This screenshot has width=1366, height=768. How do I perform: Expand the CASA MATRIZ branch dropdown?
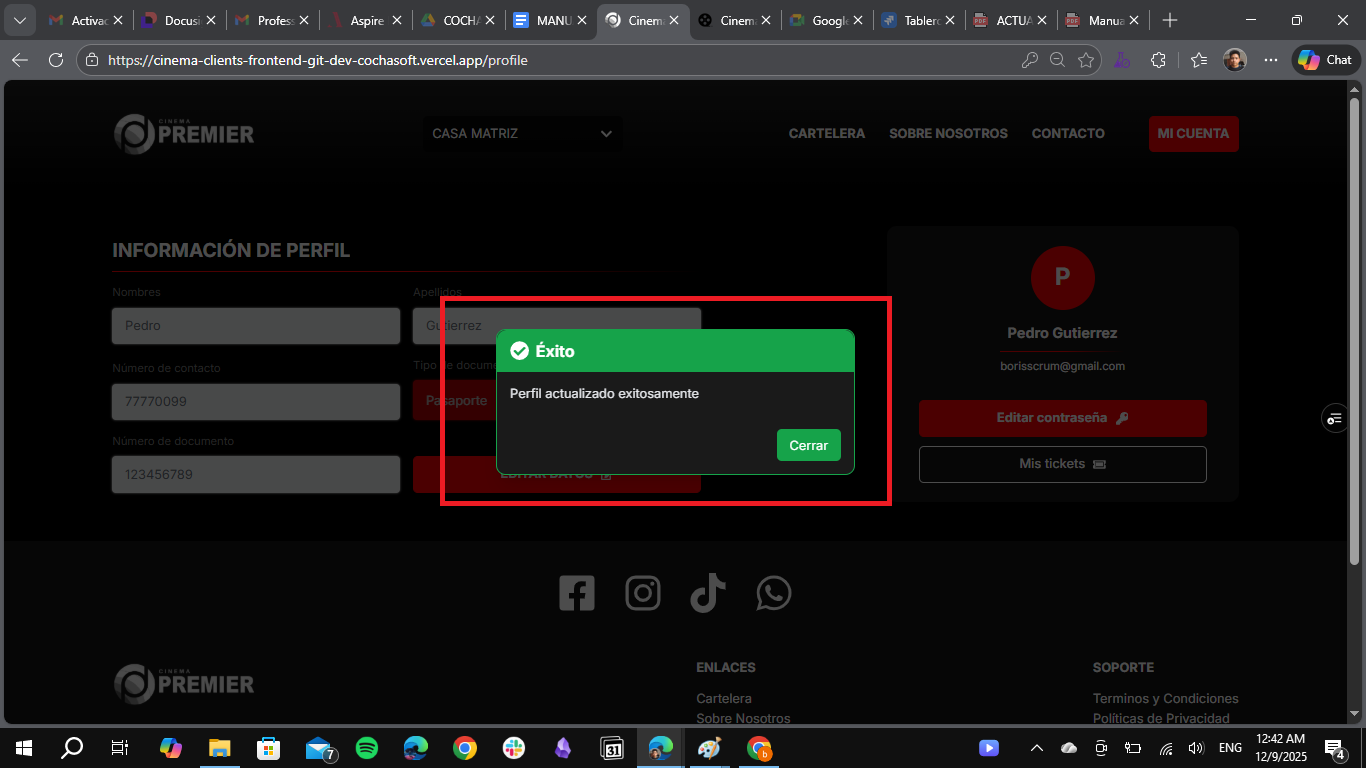521,134
